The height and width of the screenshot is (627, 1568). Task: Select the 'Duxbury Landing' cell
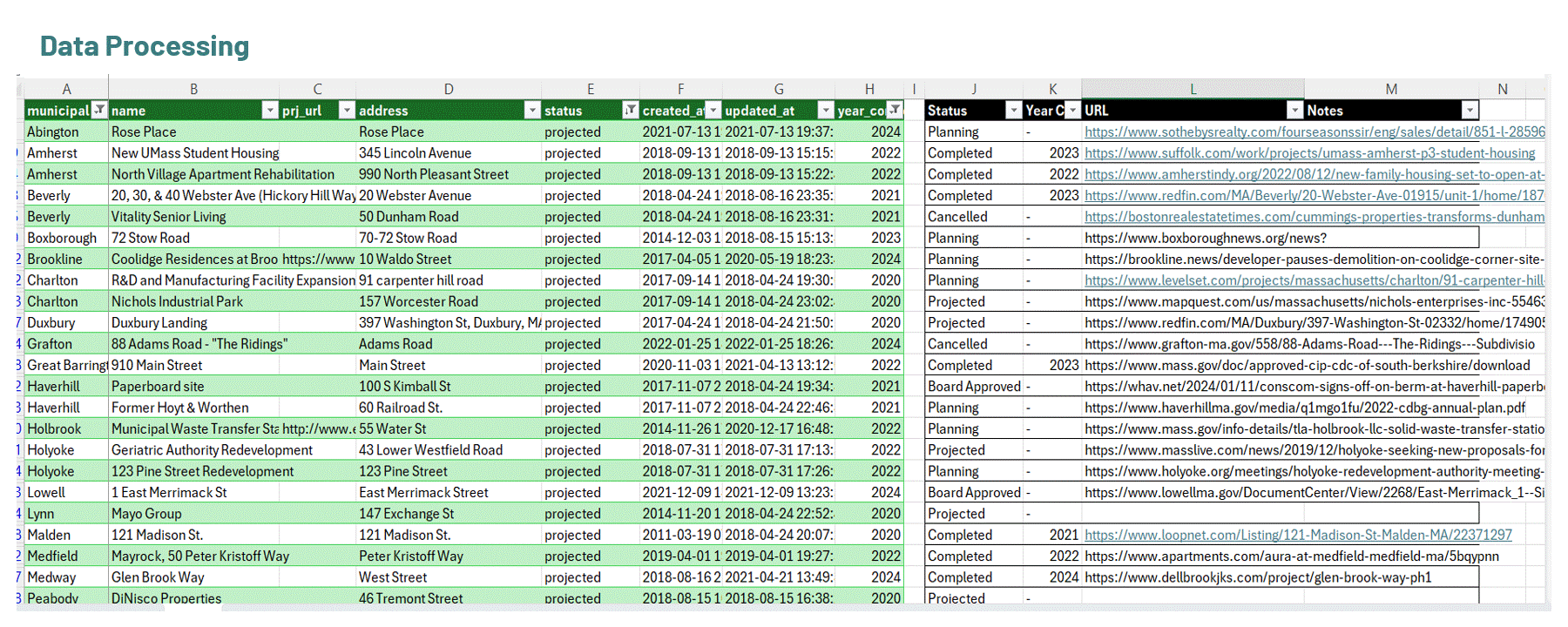[x=194, y=323]
